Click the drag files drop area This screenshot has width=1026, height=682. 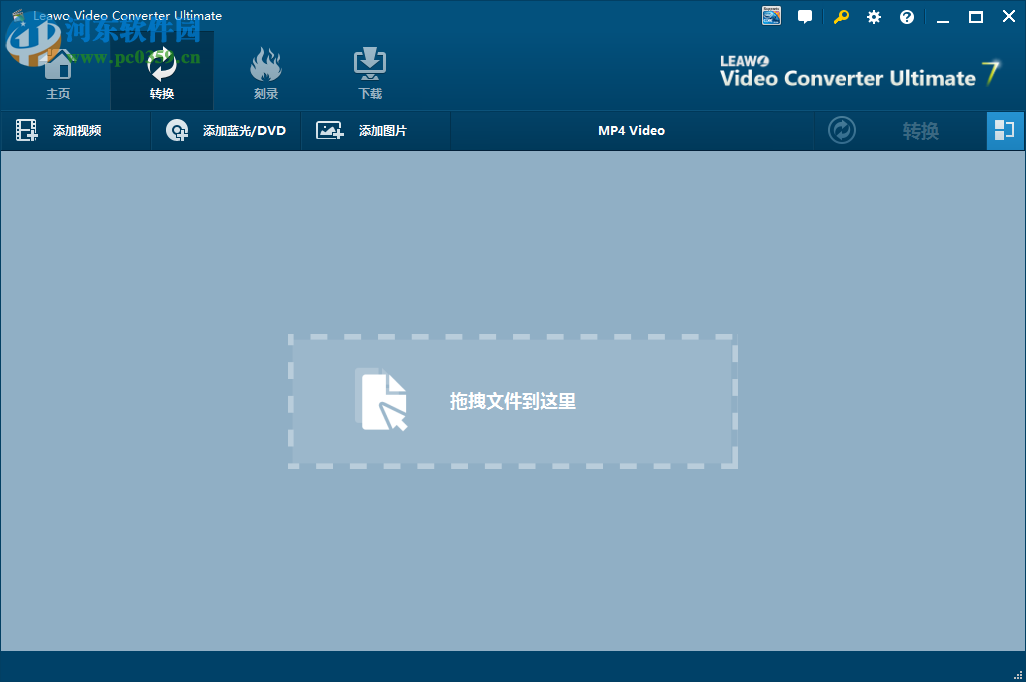click(512, 402)
